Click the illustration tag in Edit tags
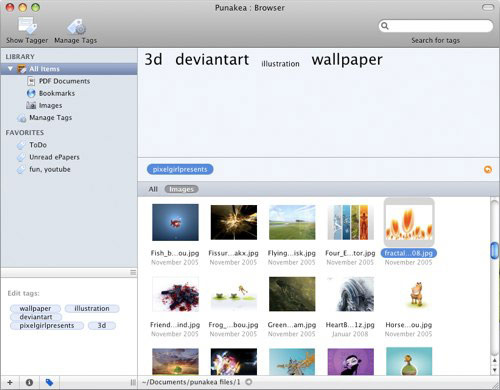Screen dimensions: 500x390 [x=92, y=308]
